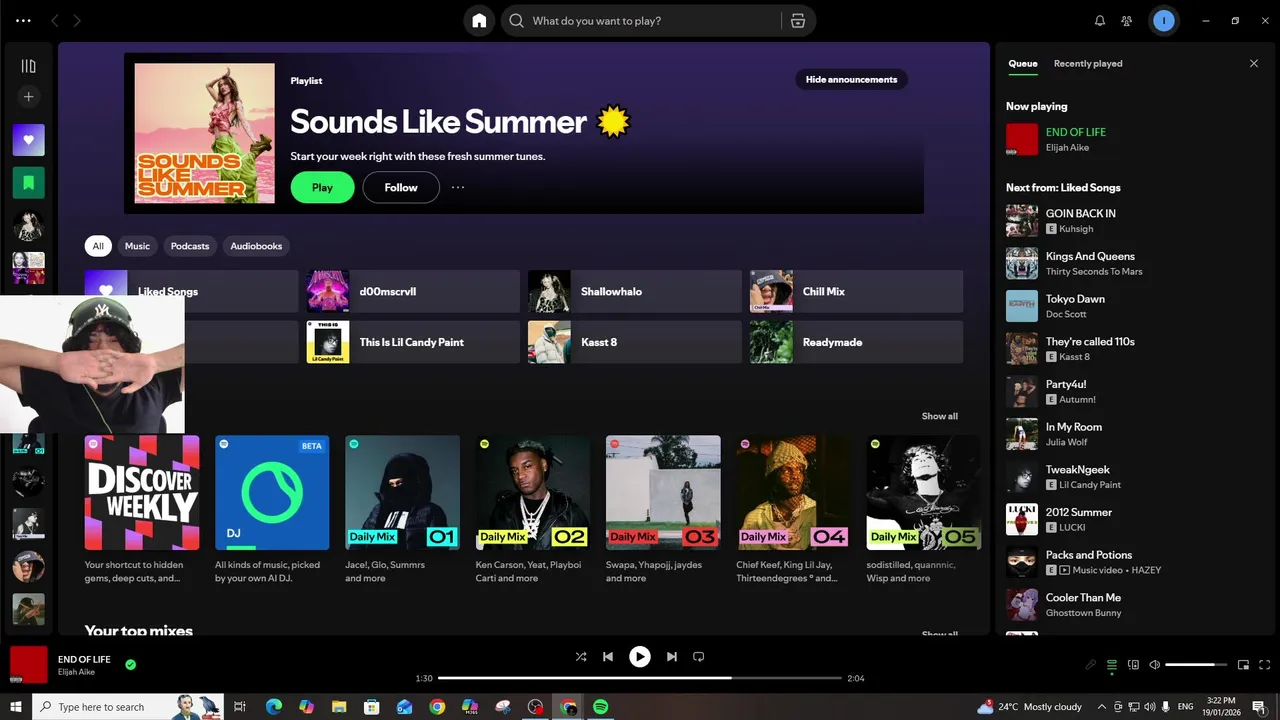Viewport: 1280px width, 720px height.
Task: Open the Elijah Aike artist link in Now playing
Action: pyautogui.click(x=1067, y=148)
